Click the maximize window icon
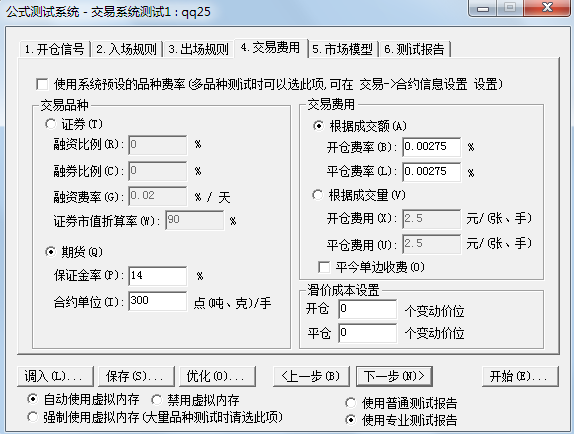574x434 pixels. coord(510,8)
